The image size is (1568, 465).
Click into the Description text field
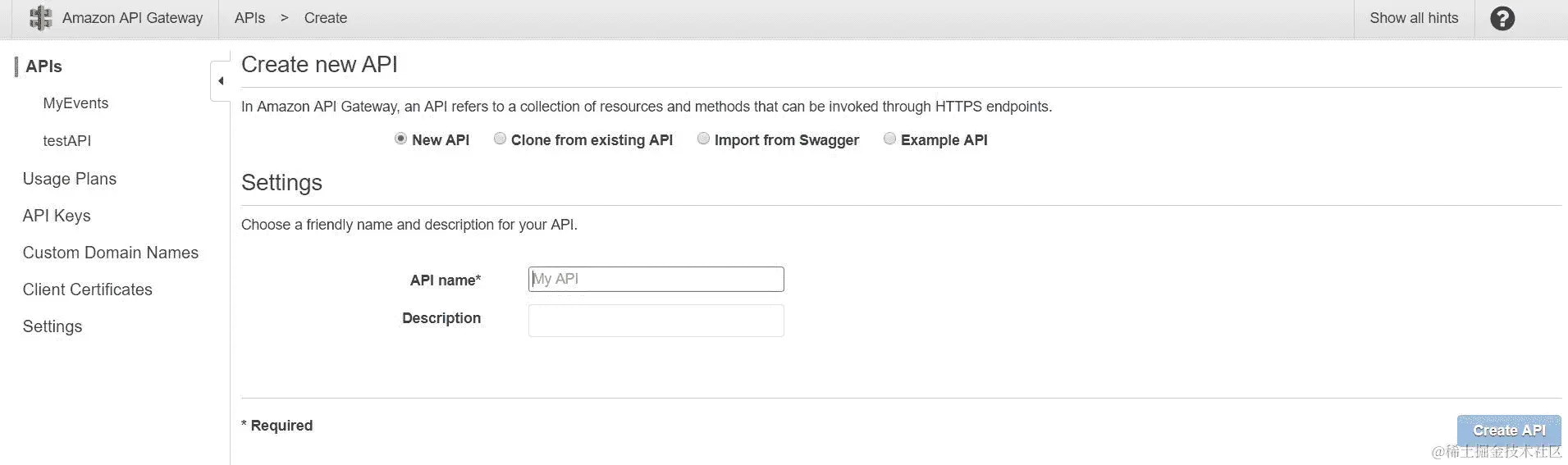pyautogui.click(x=656, y=321)
